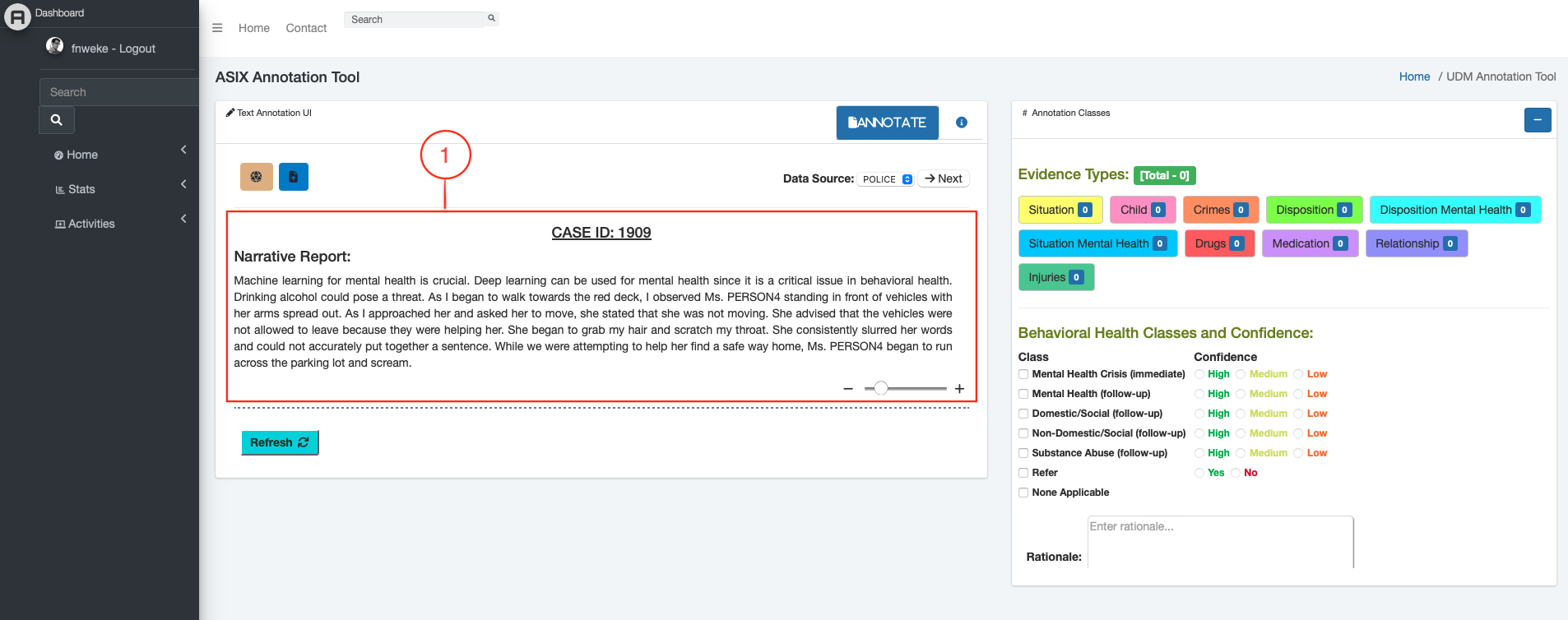Click the blue file upload icon button
Image resolution: width=1568 pixels, height=620 pixels.
point(293,177)
